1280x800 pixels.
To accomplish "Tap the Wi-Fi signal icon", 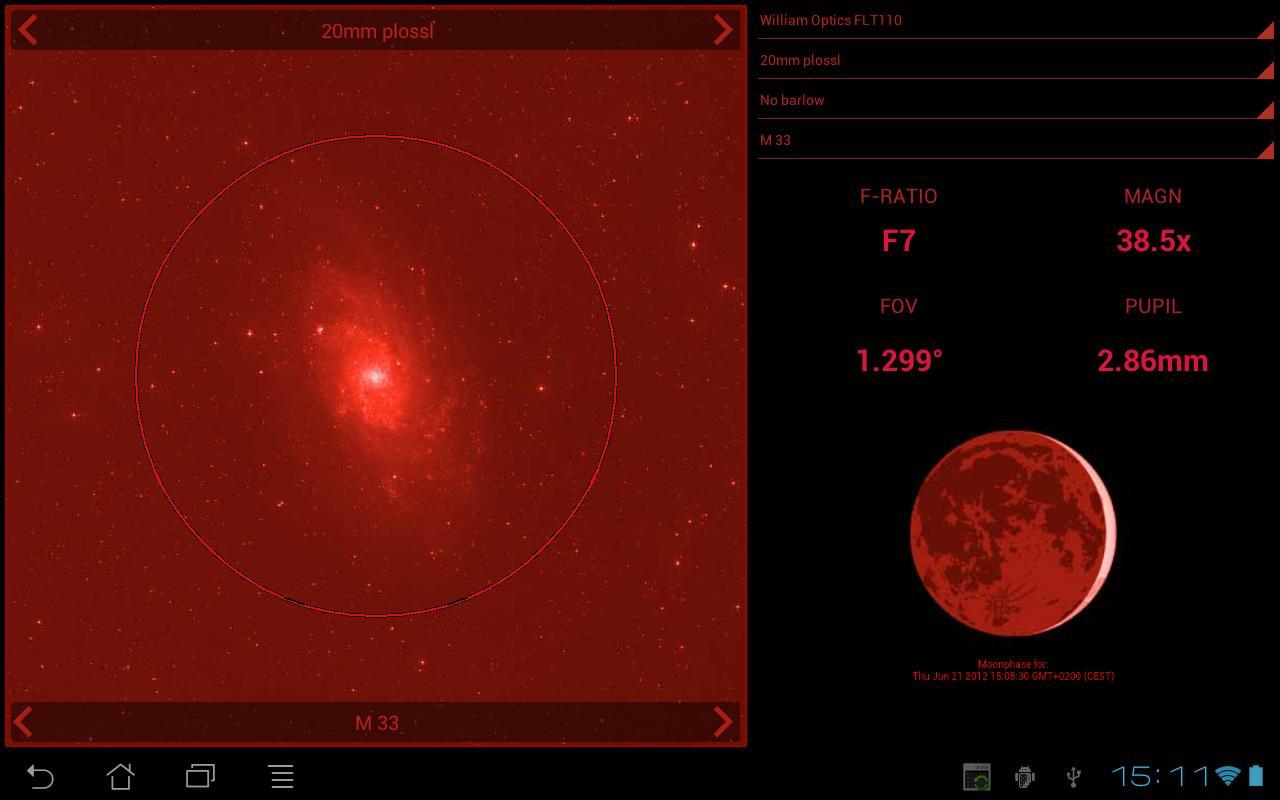I will pyautogui.click(x=1228, y=776).
